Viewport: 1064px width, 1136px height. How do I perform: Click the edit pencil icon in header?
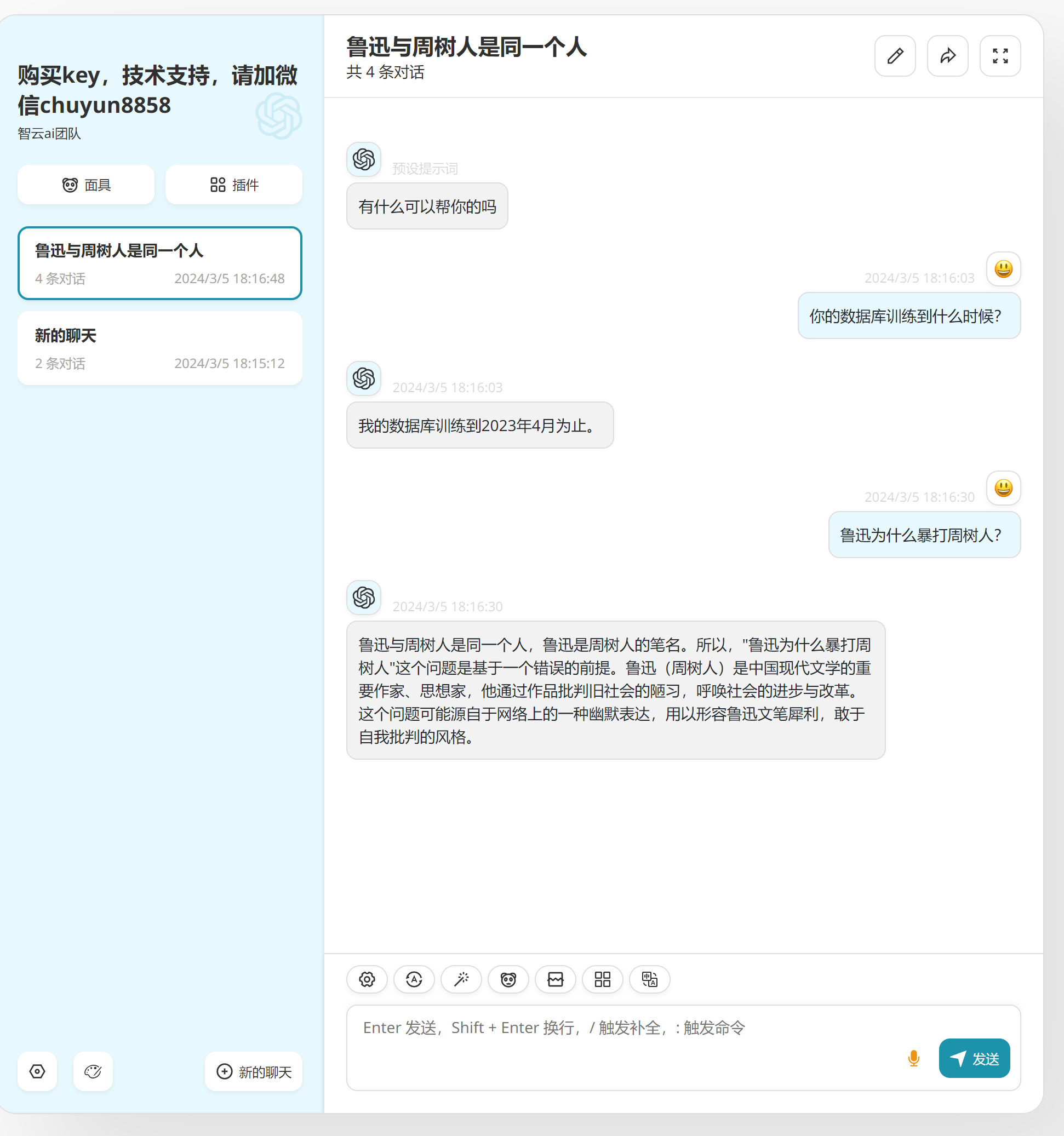click(x=895, y=56)
